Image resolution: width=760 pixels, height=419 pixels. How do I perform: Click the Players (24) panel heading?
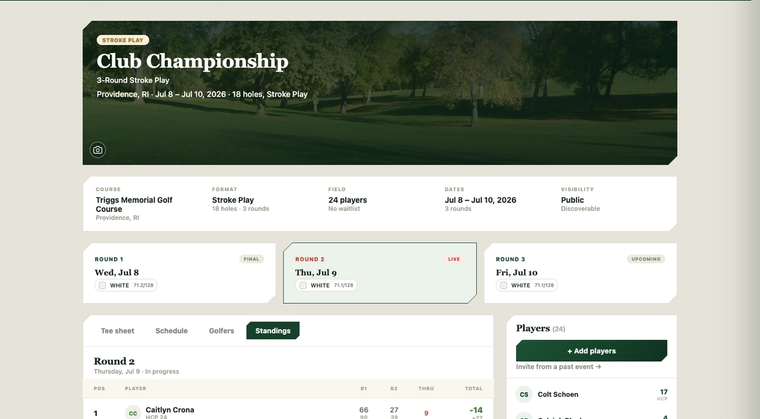pyautogui.click(x=540, y=328)
